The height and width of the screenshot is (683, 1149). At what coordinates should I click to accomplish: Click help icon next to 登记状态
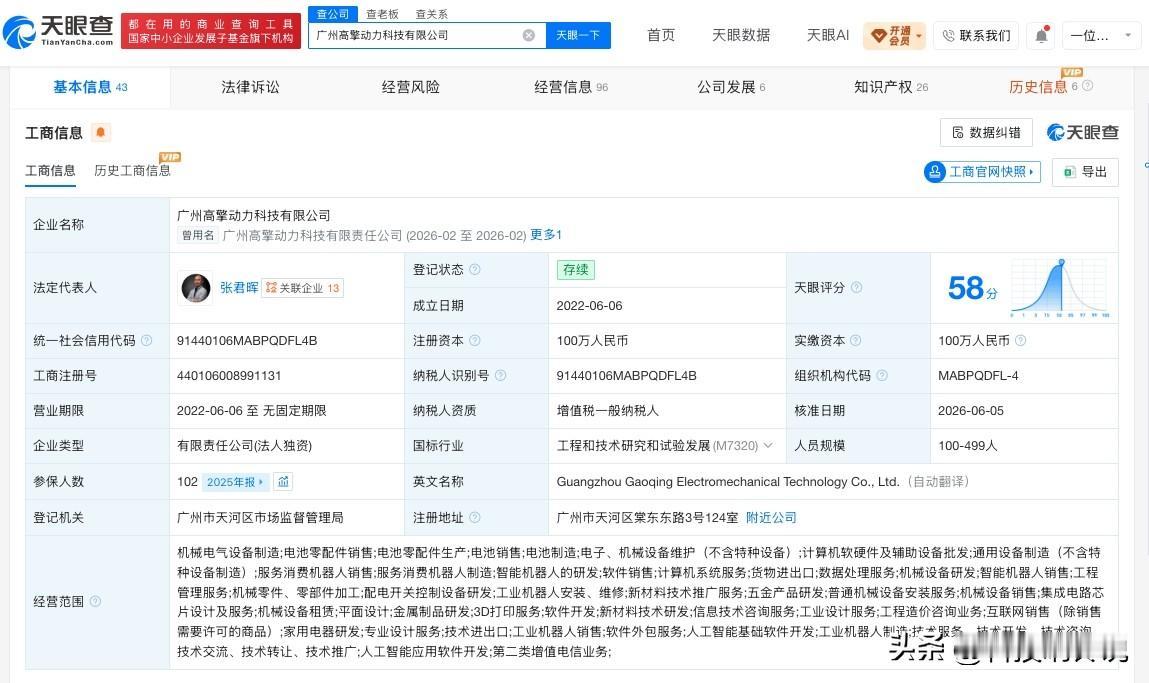pyautogui.click(x=475, y=270)
